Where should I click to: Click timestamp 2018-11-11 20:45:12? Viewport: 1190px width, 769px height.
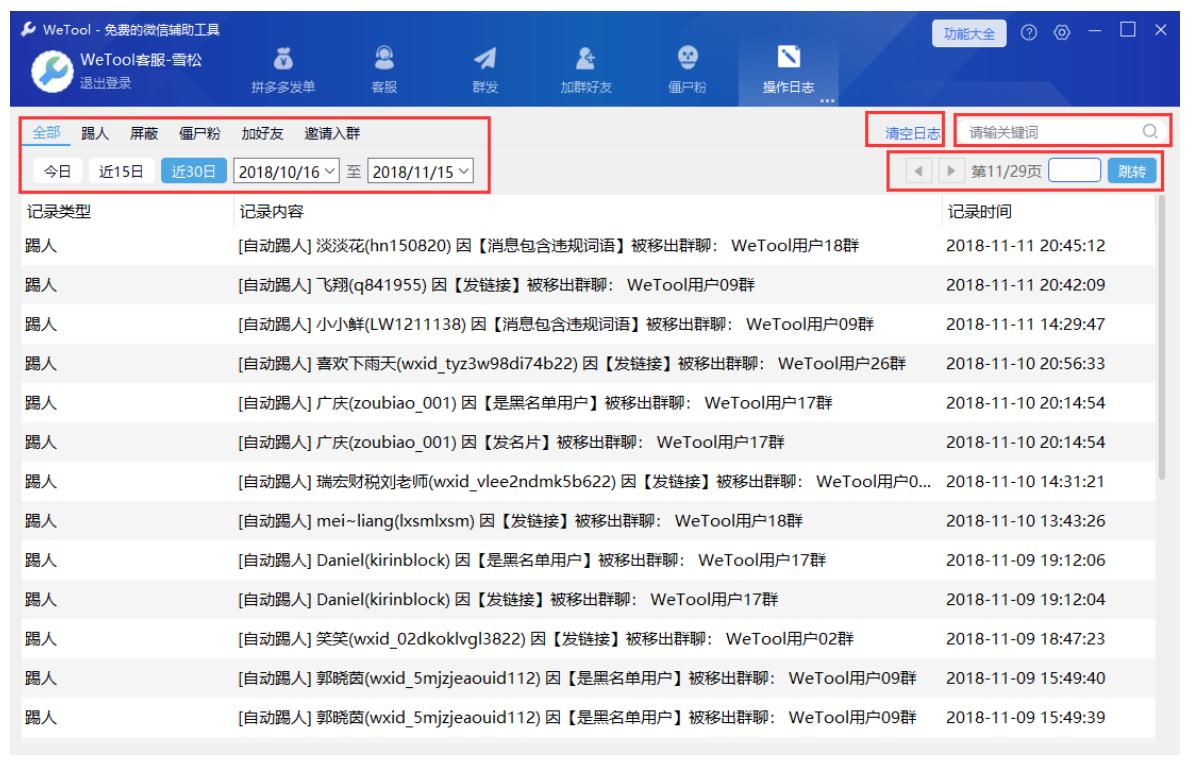click(1025, 245)
